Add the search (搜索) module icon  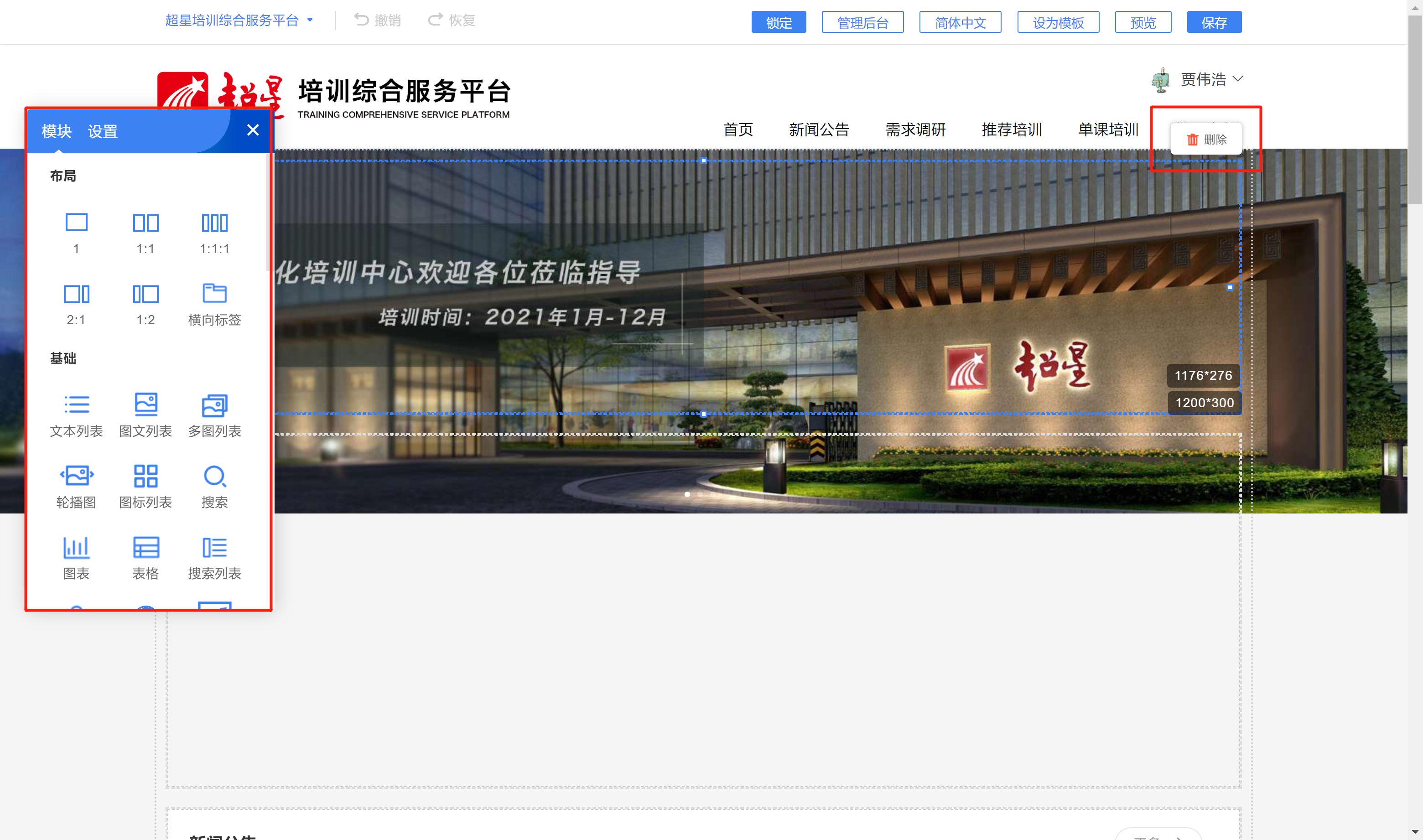214,476
